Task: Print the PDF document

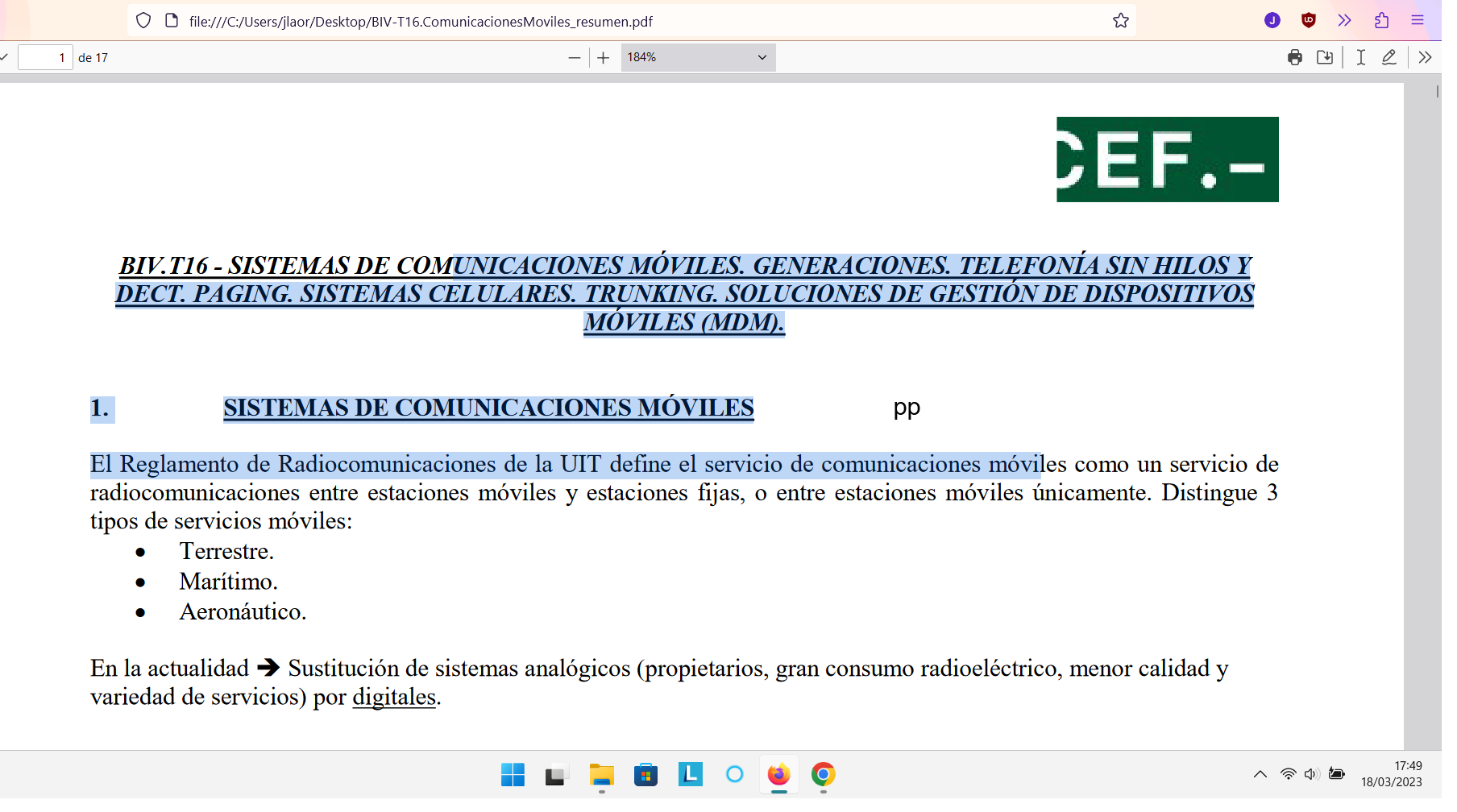Action: [x=1295, y=57]
